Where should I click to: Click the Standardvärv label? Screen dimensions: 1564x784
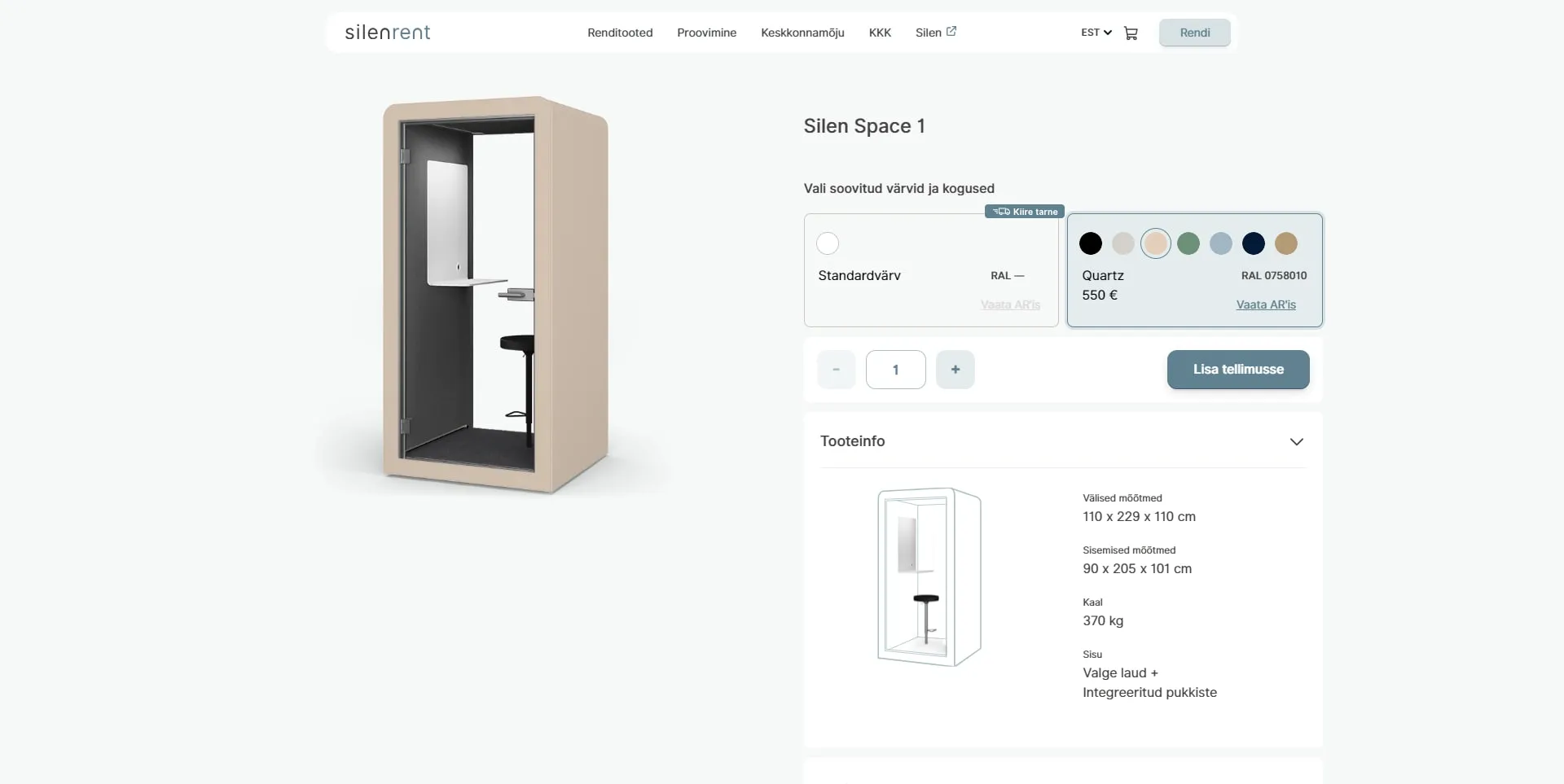click(x=859, y=276)
